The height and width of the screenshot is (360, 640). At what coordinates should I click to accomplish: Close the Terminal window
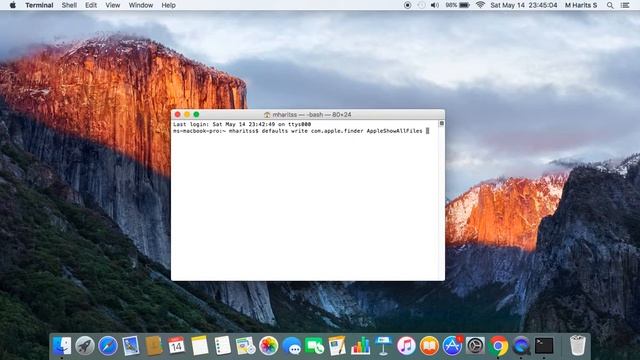[x=178, y=115]
